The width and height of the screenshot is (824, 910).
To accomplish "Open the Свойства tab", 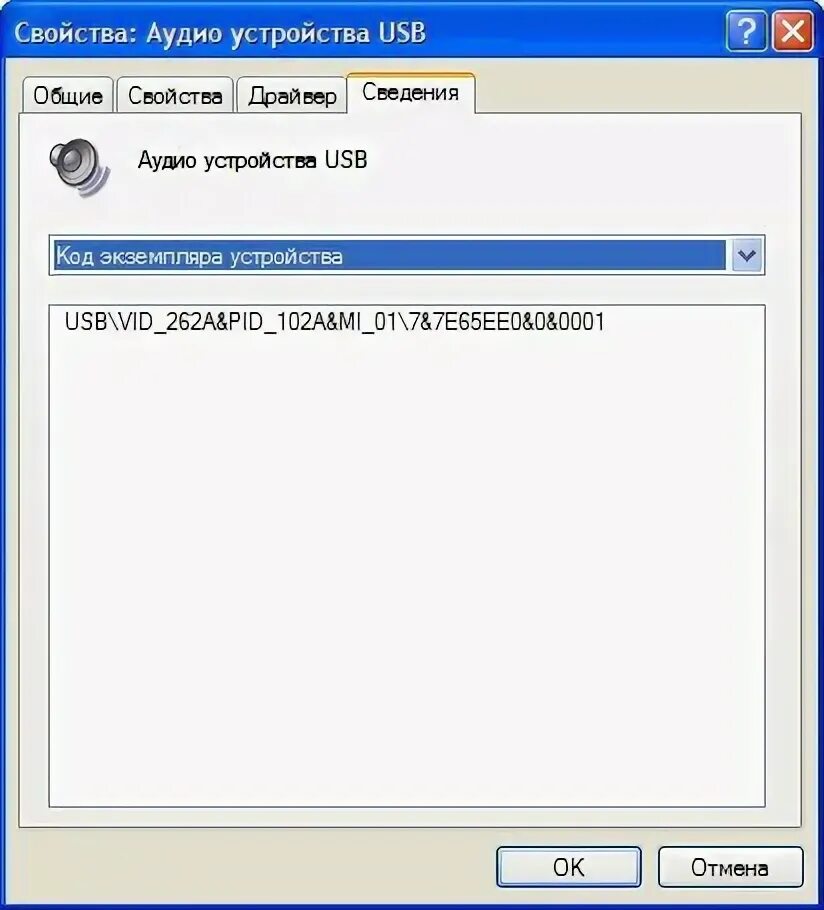I will click(x=175, y=95).
